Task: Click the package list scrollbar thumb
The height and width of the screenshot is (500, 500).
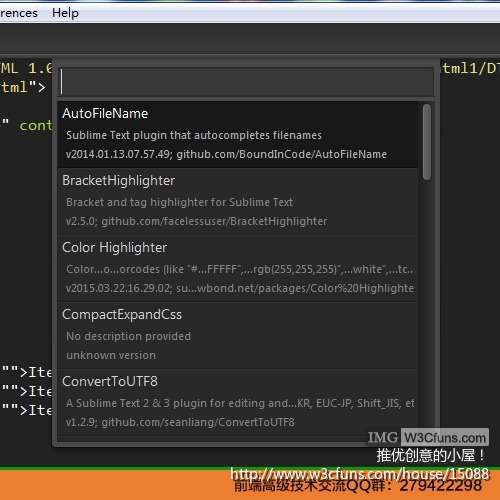Action: 427,142
